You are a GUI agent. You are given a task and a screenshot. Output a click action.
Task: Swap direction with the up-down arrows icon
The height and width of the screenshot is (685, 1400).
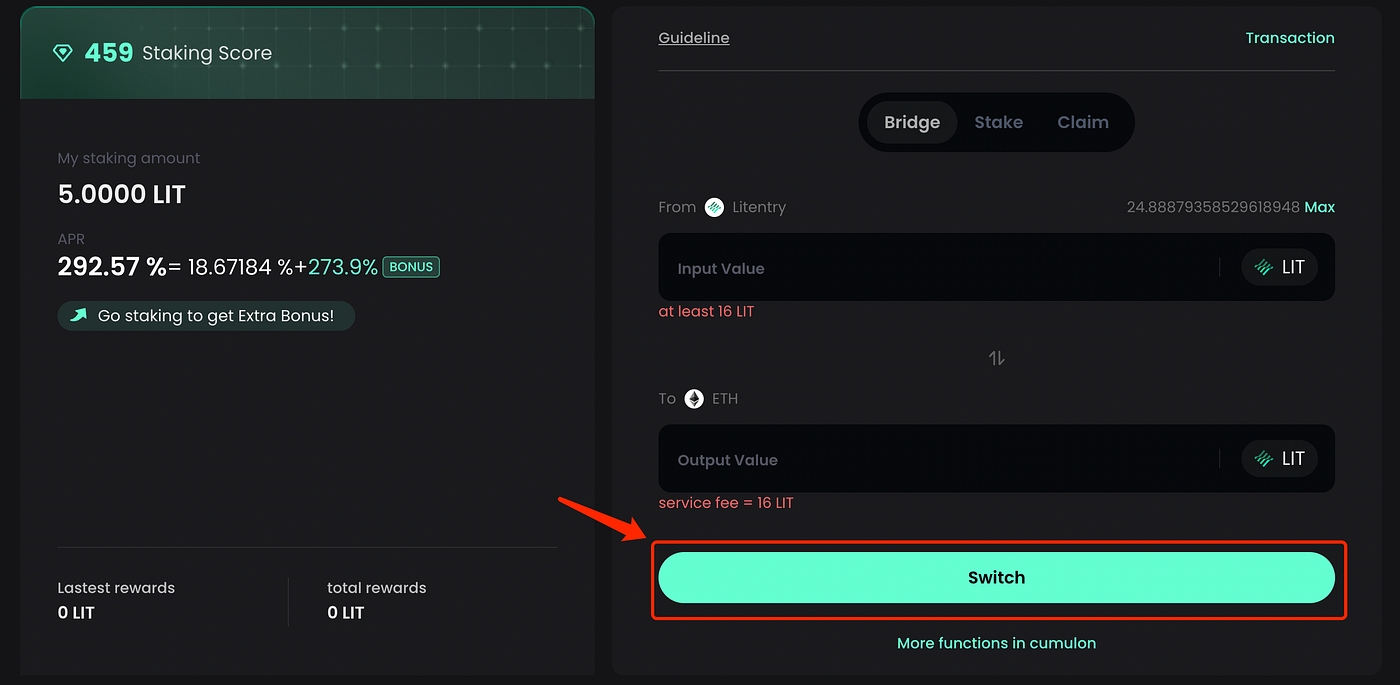point(996,357)
